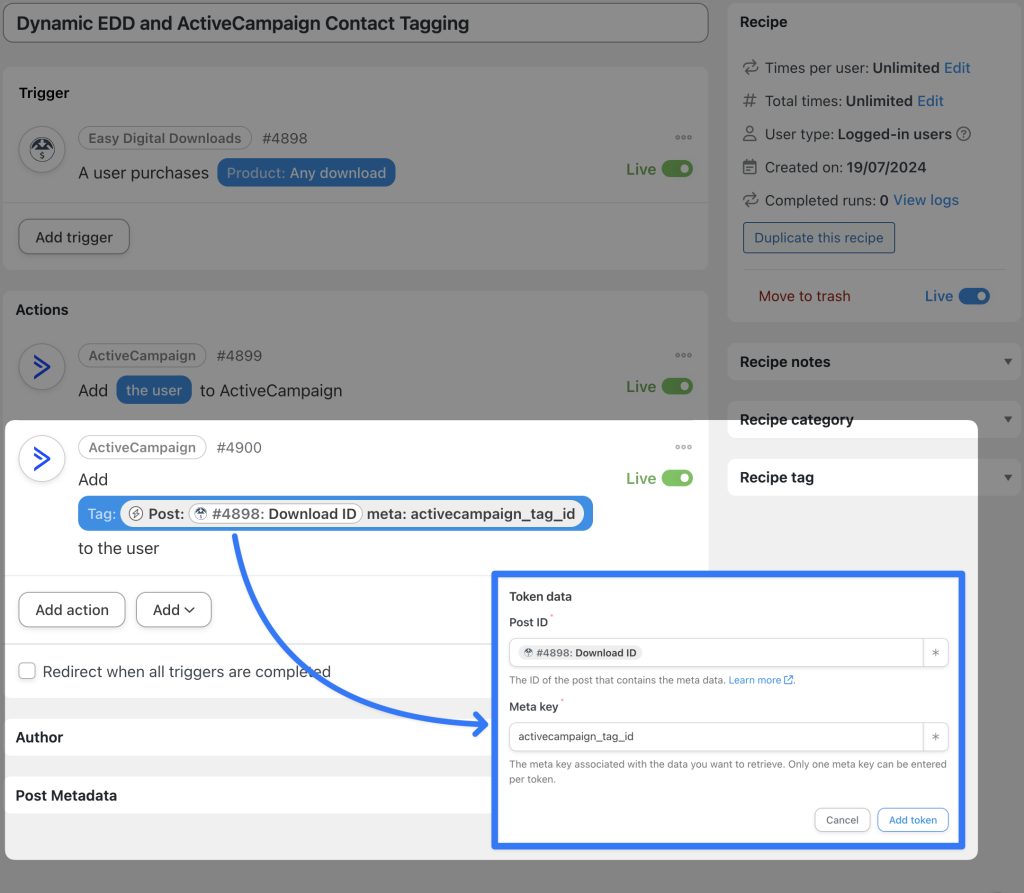Click the Add token button
This screenshot has height=893, width=1024.
912,819
